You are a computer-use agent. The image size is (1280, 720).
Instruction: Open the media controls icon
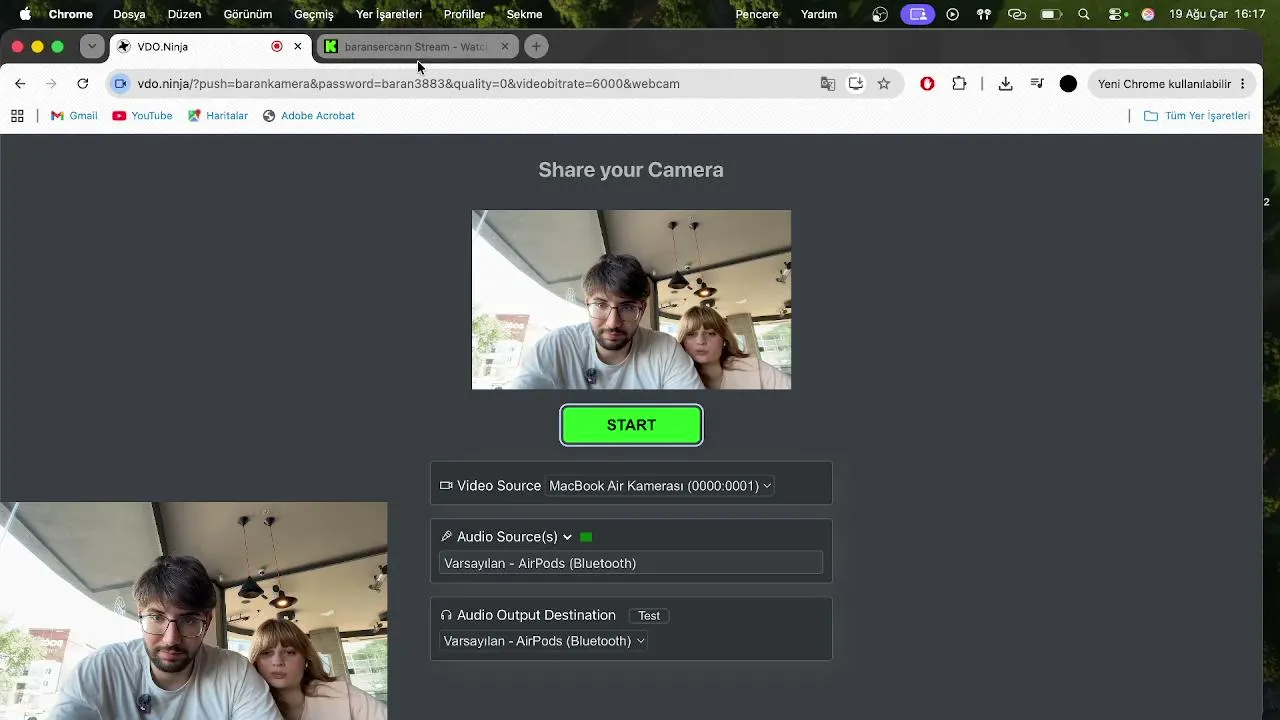click(x=1037, y=84)
